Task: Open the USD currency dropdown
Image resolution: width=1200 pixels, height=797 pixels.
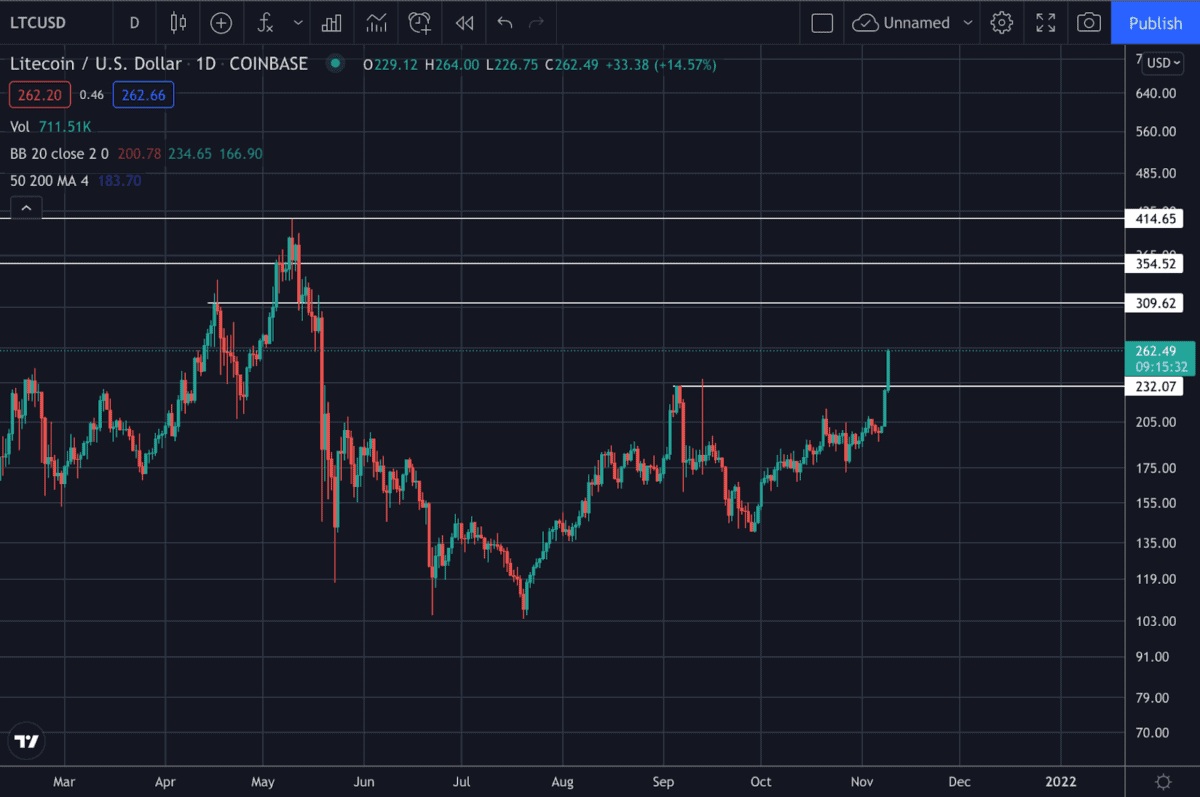Action: click(x=1163, y=62)
